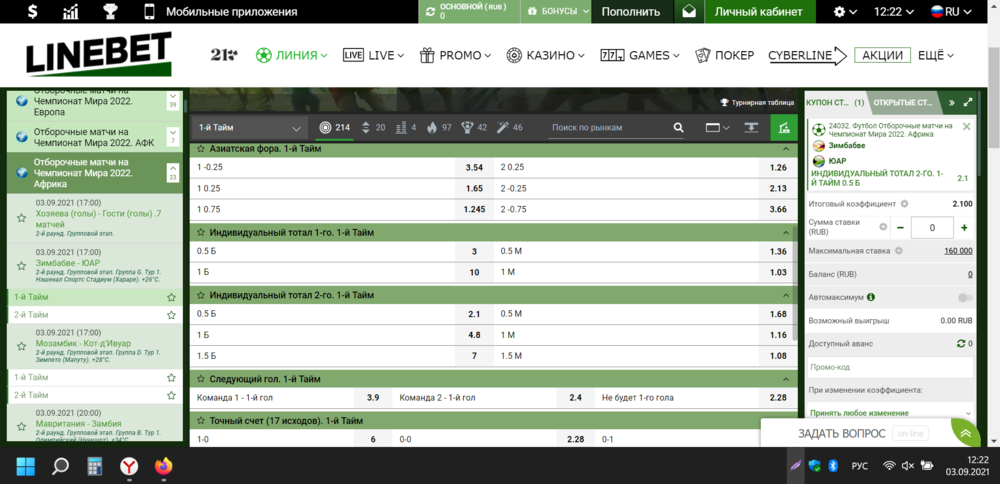Viewport: 1000px width, 484px height.
Task: Open Личный кабинет
Action: tap(758, 11)
